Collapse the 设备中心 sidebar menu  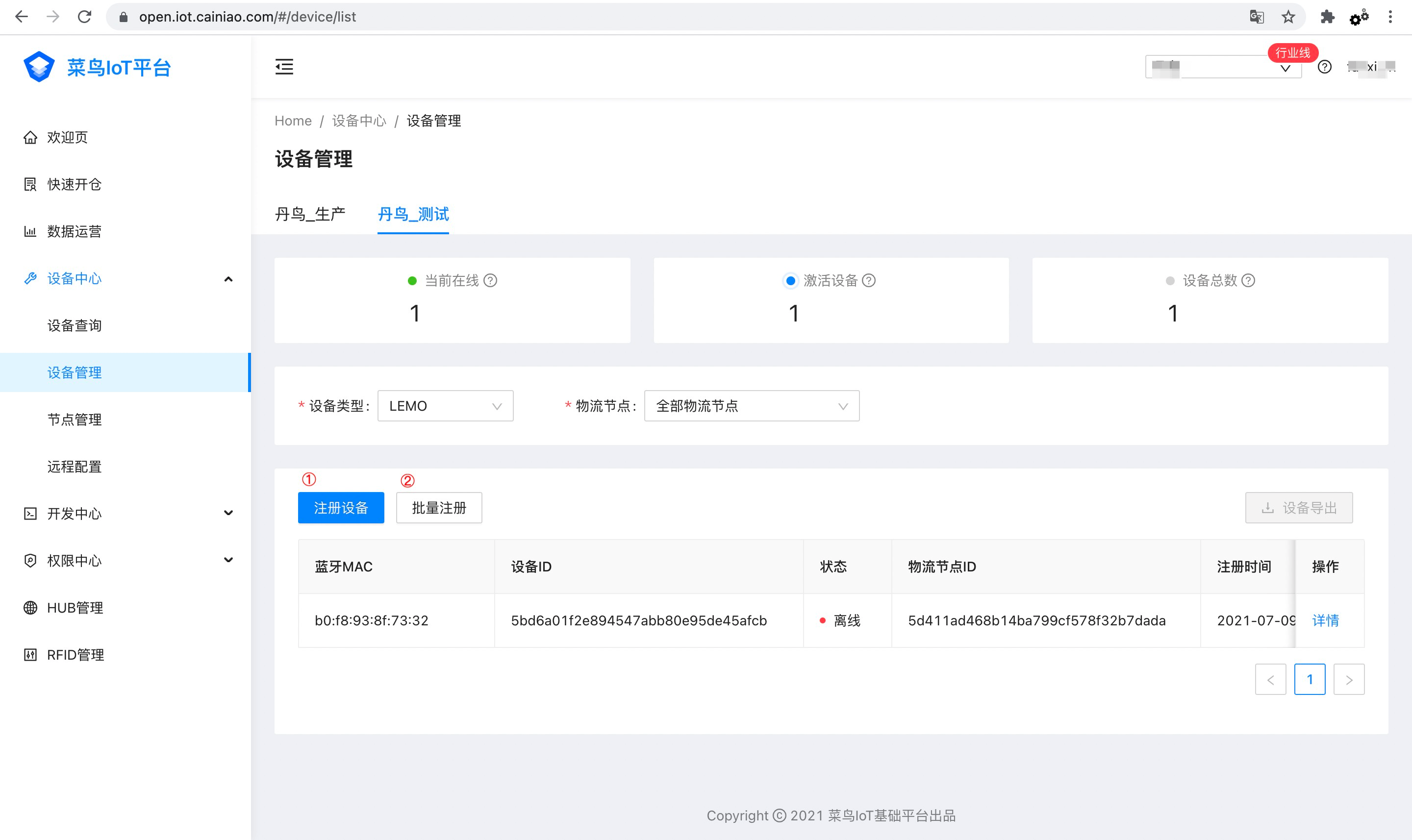tap(228, 278)
